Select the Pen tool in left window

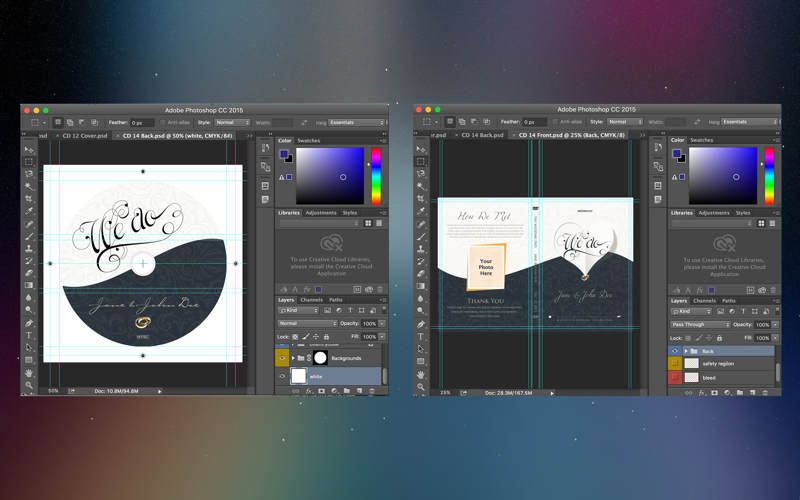coord(29,323)
